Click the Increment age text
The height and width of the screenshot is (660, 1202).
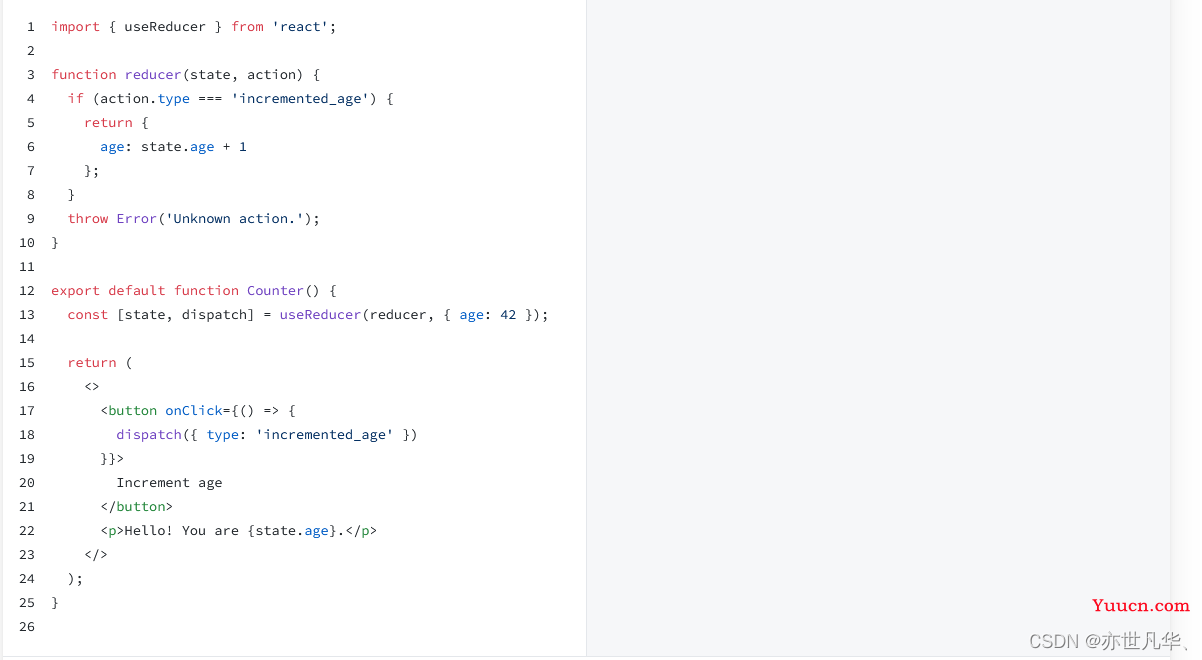click(x=169, y=483)
